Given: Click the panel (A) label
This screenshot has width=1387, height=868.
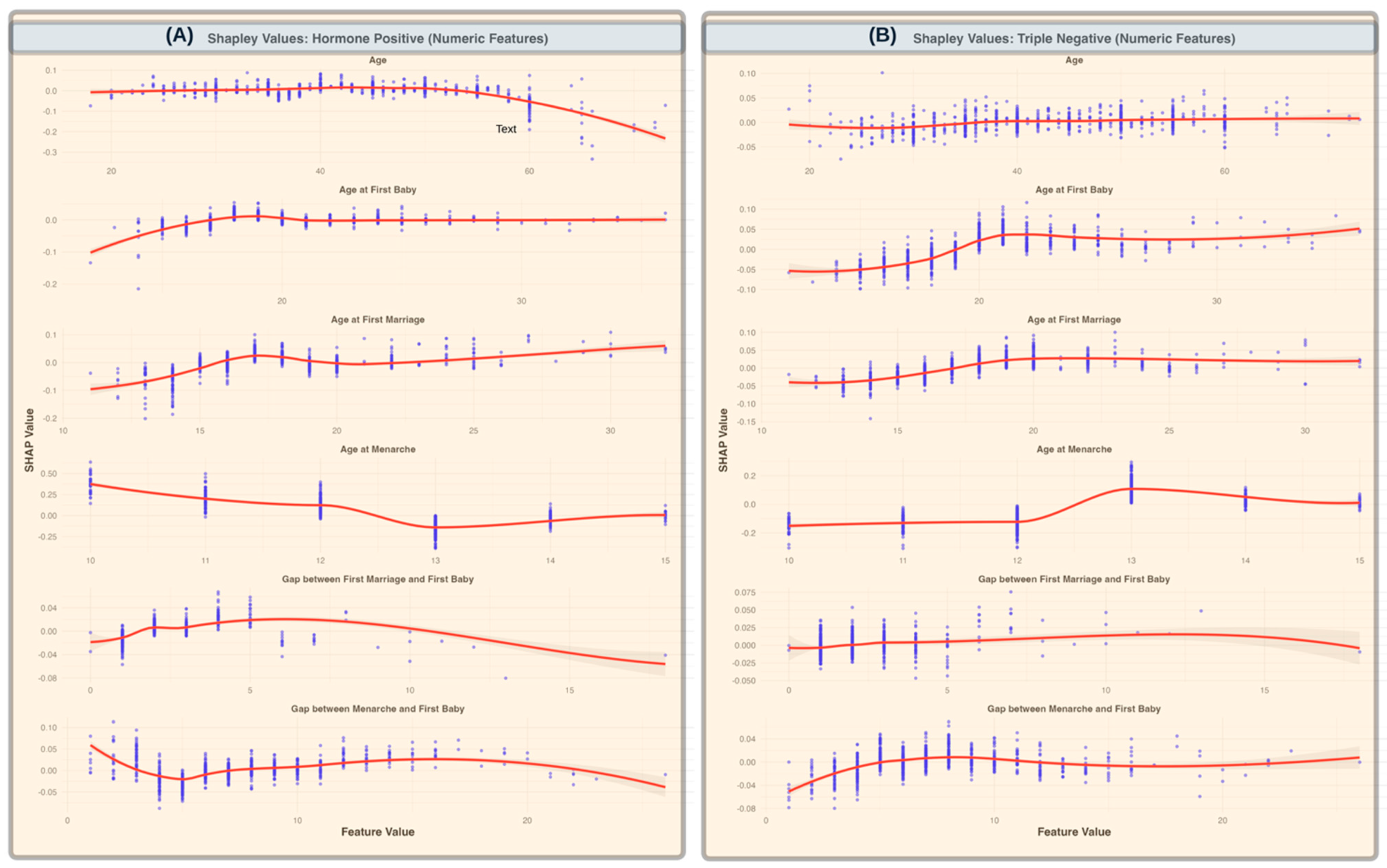Looking at the screenshot, I should coord(179,36).
